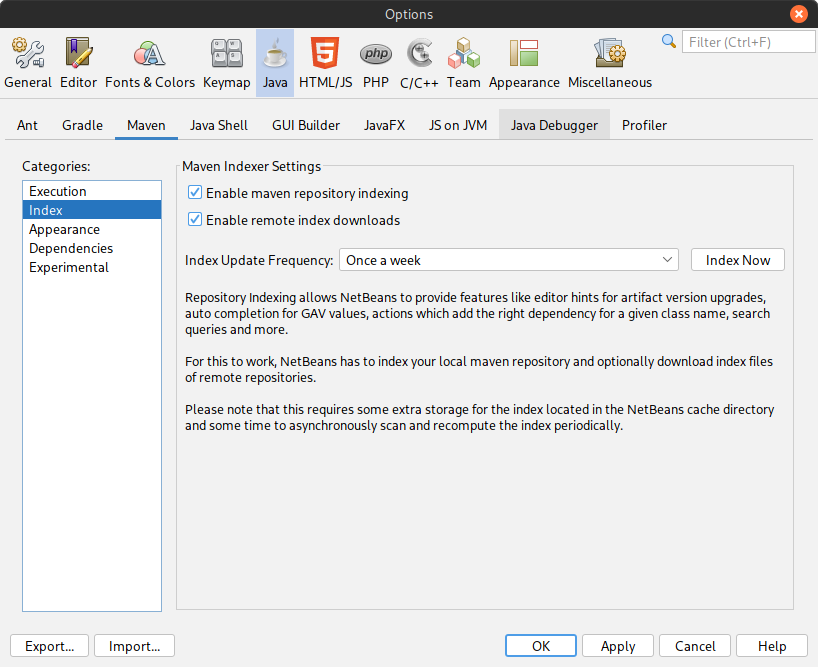Switch to the JavaFX tab
This screenshot has width=818, height=667.
(x=384, y=125)
